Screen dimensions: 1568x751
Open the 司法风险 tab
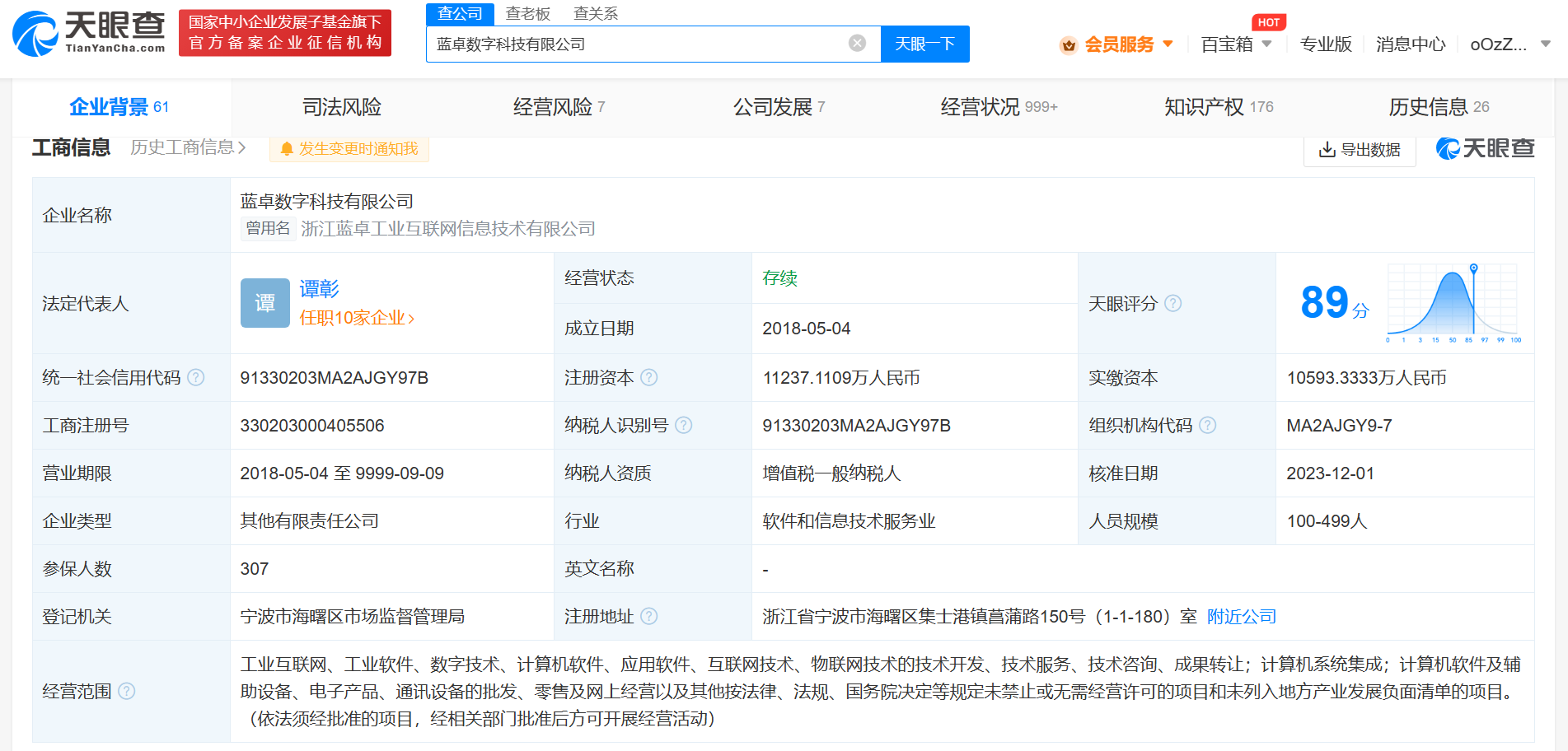click(341, 106)
